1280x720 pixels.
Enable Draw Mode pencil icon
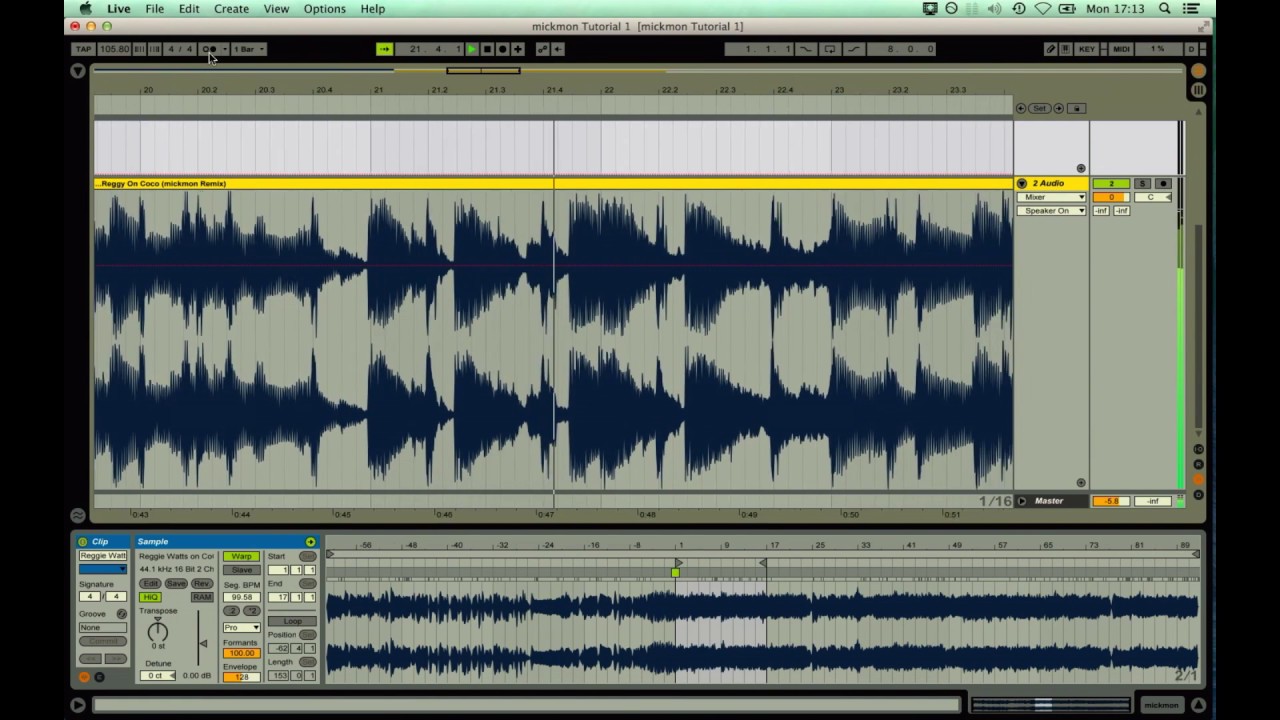click(x=1050, y=49)
